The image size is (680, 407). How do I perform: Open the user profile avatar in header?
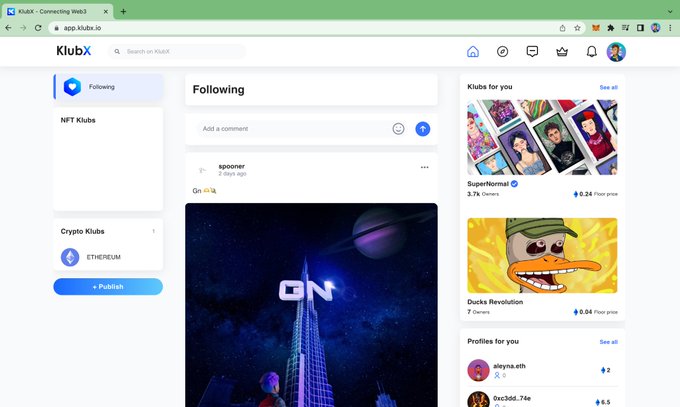[x=616, y=52]
